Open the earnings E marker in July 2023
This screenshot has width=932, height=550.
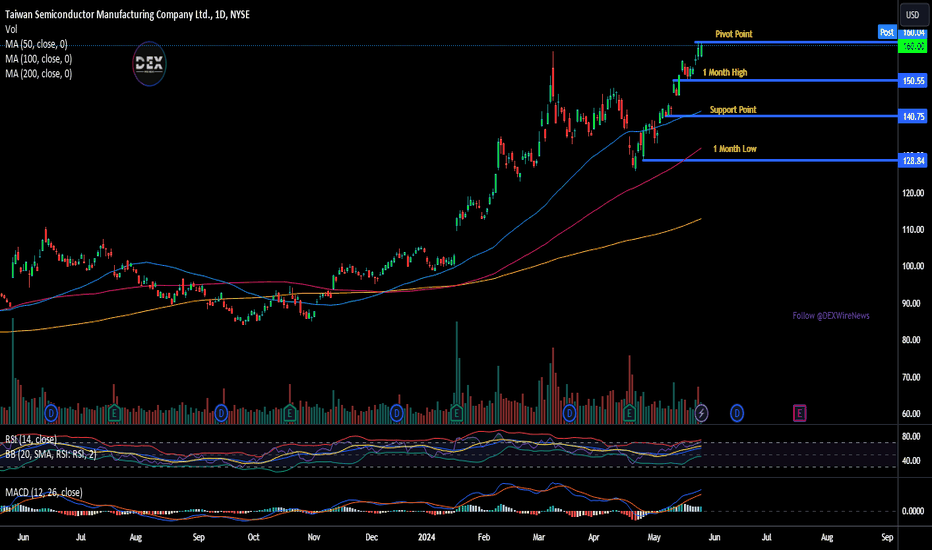tap(114, 413)
